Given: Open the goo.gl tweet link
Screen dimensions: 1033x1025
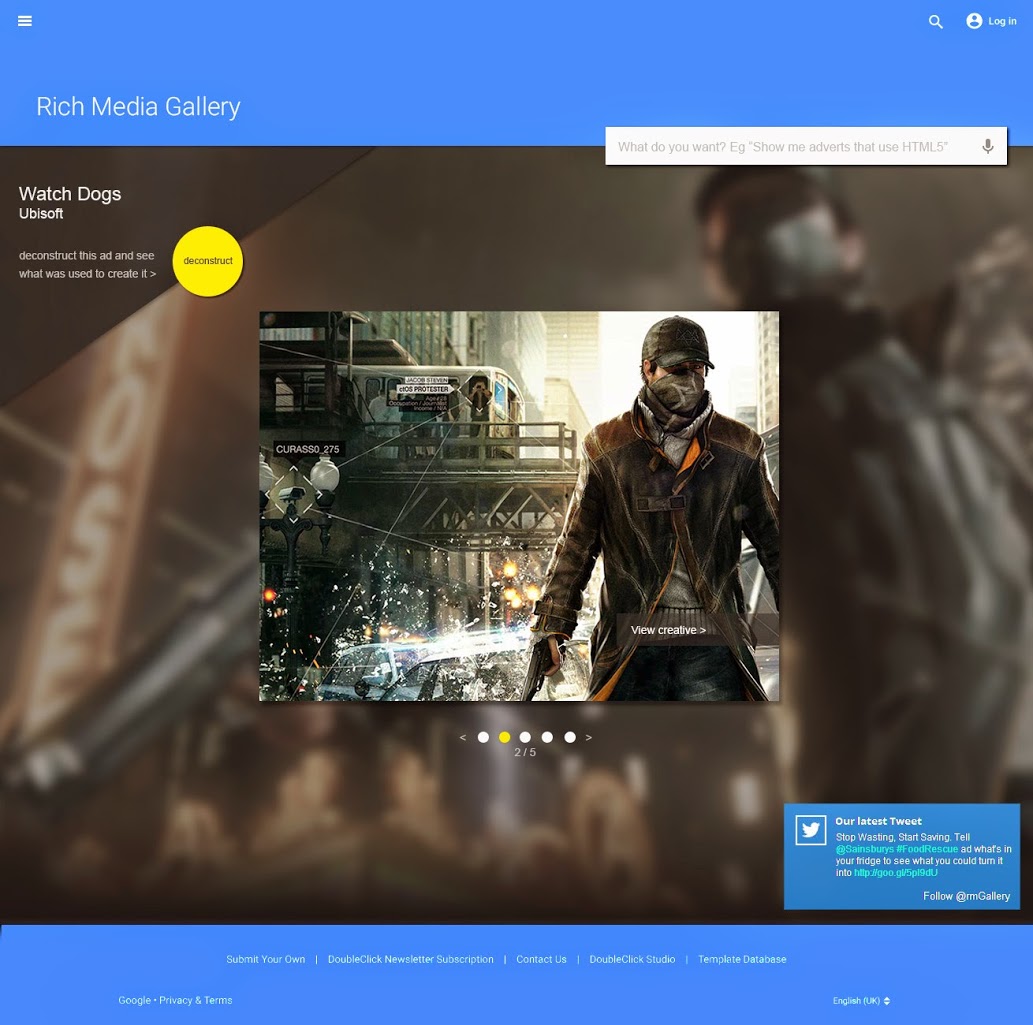Looking at the screenshot, I should [895, 873].
